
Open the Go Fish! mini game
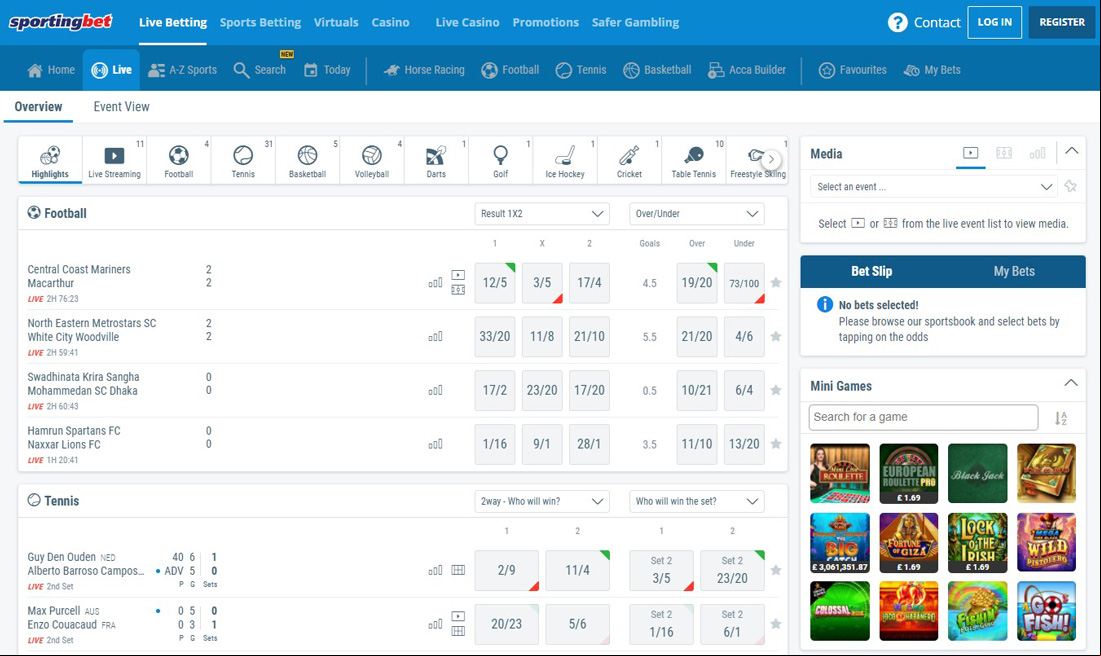point(1046,611)
